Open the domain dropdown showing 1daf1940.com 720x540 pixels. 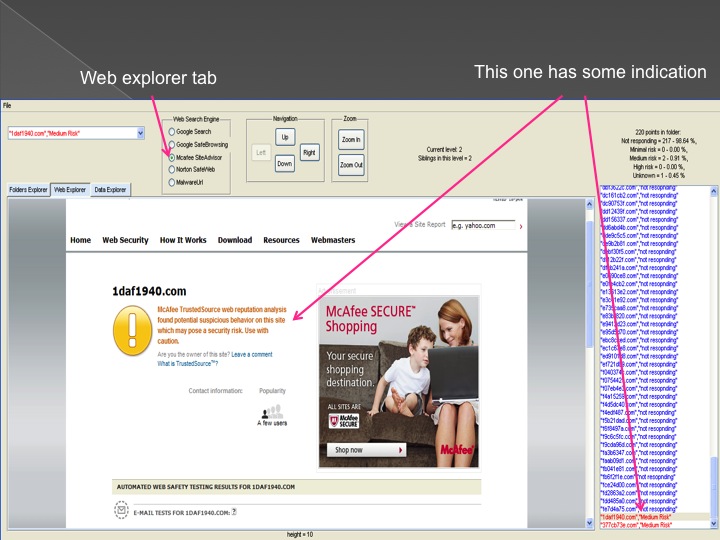[x=141, y=133]
